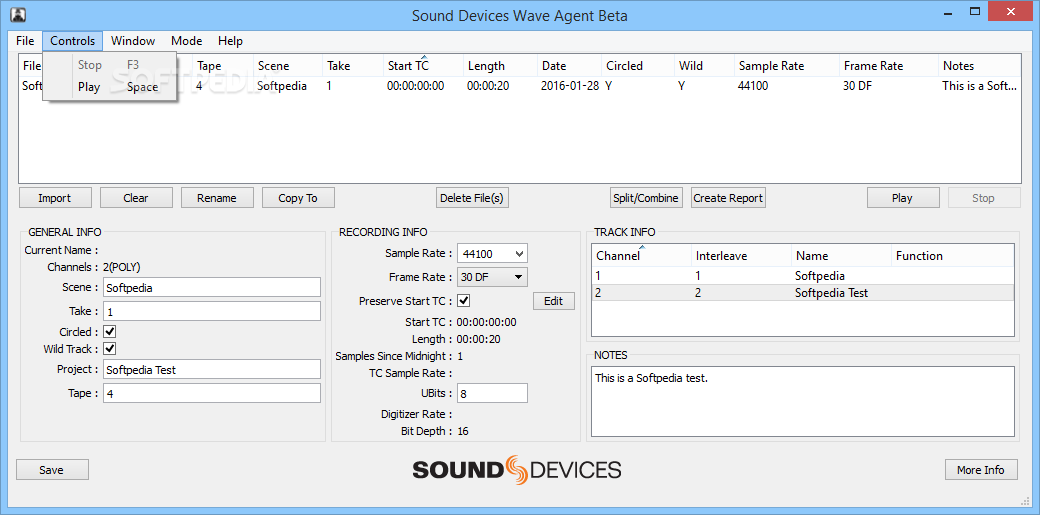Click the Function column header

point(952,256)
